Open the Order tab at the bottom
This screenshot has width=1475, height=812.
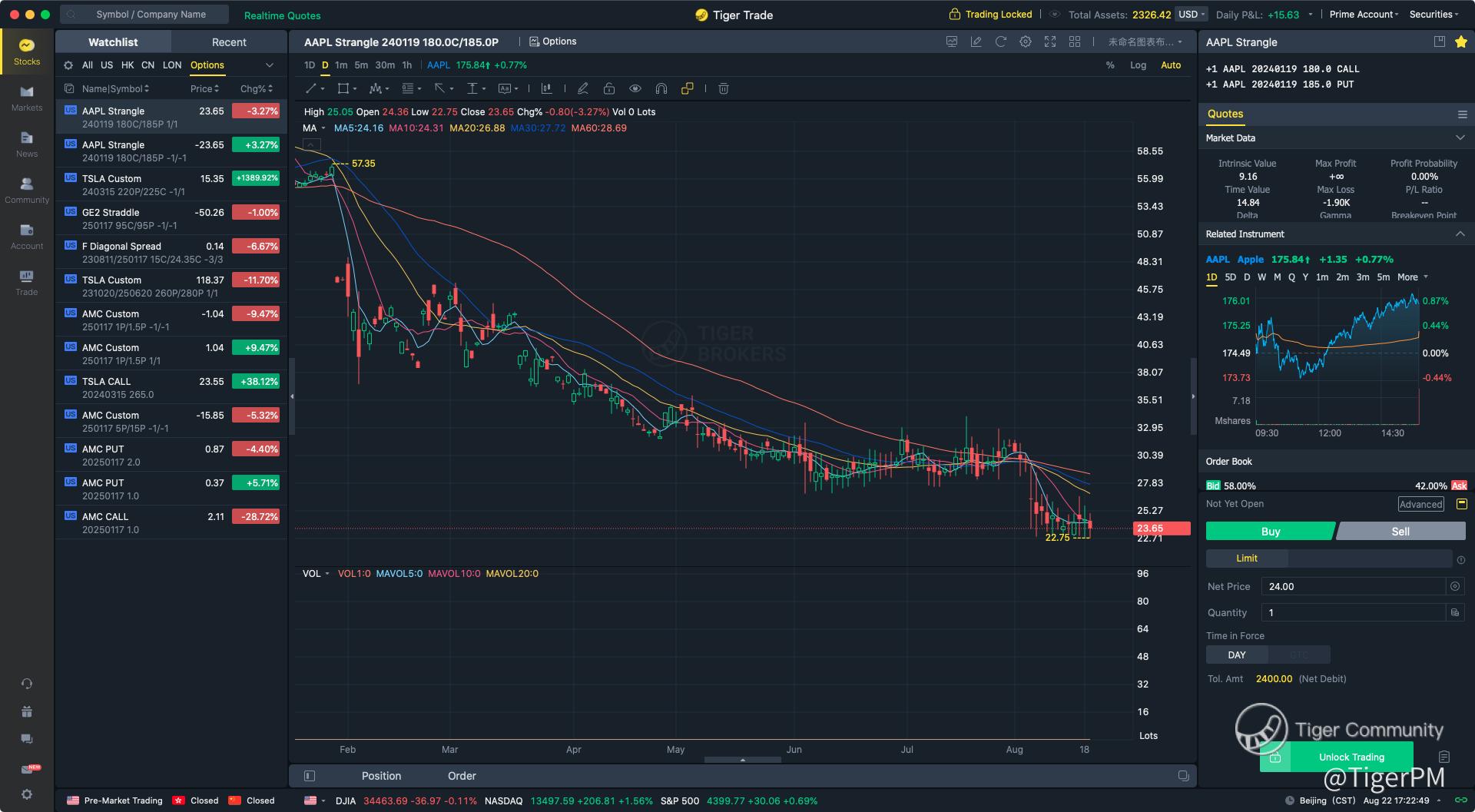point(462,776)
